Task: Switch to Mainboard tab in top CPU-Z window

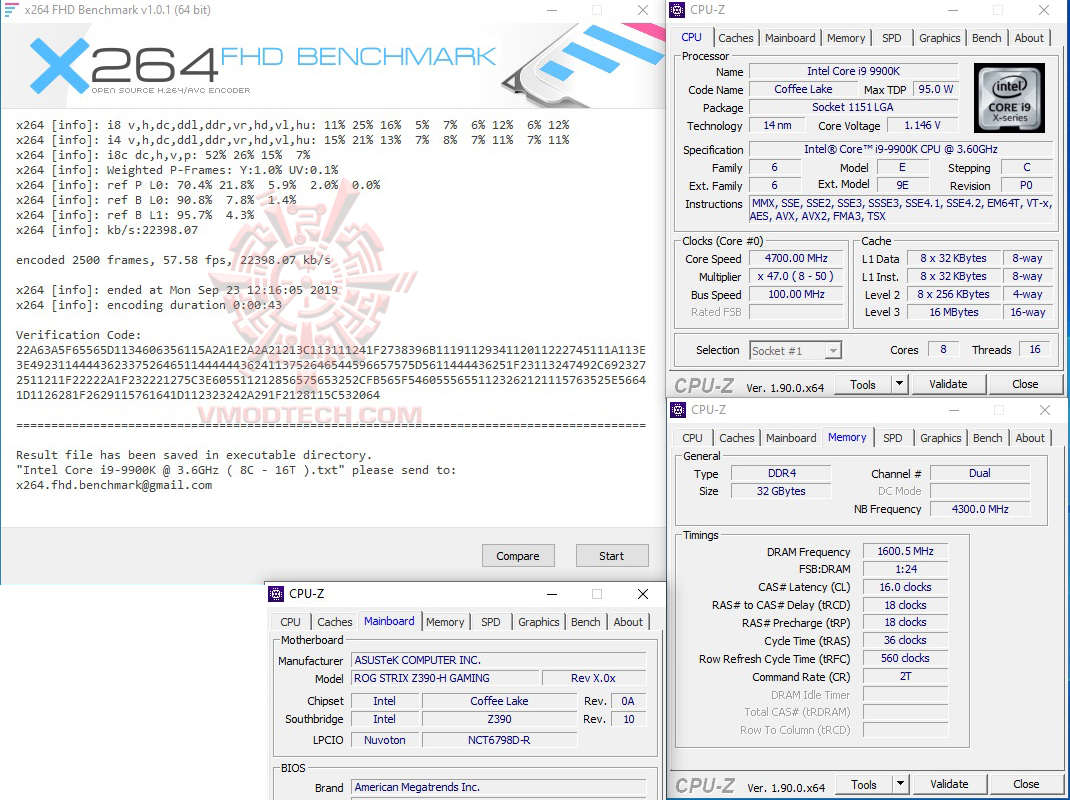Action: pyautogui.click(x=790, y=38)
